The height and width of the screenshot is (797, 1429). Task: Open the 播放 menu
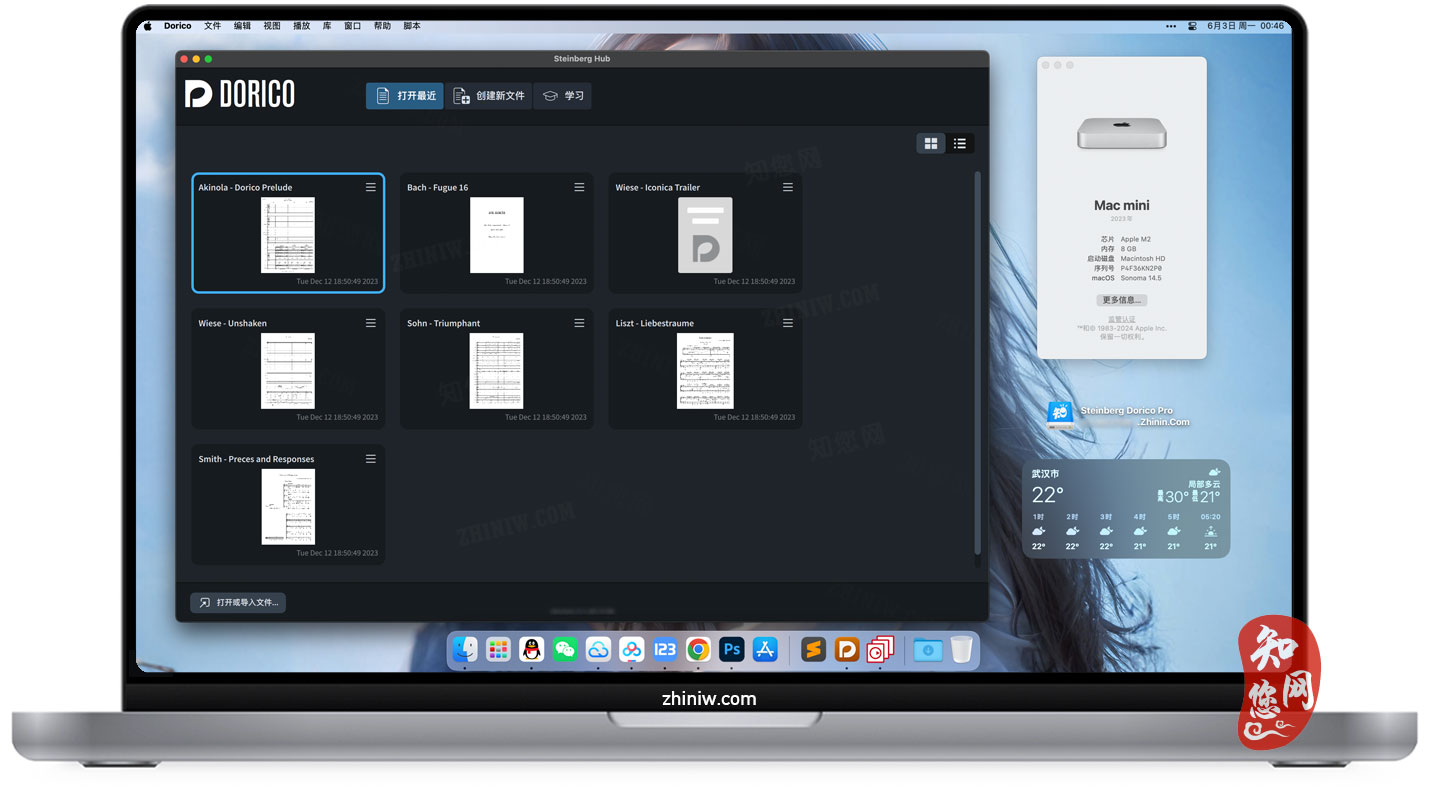[301, 26]
